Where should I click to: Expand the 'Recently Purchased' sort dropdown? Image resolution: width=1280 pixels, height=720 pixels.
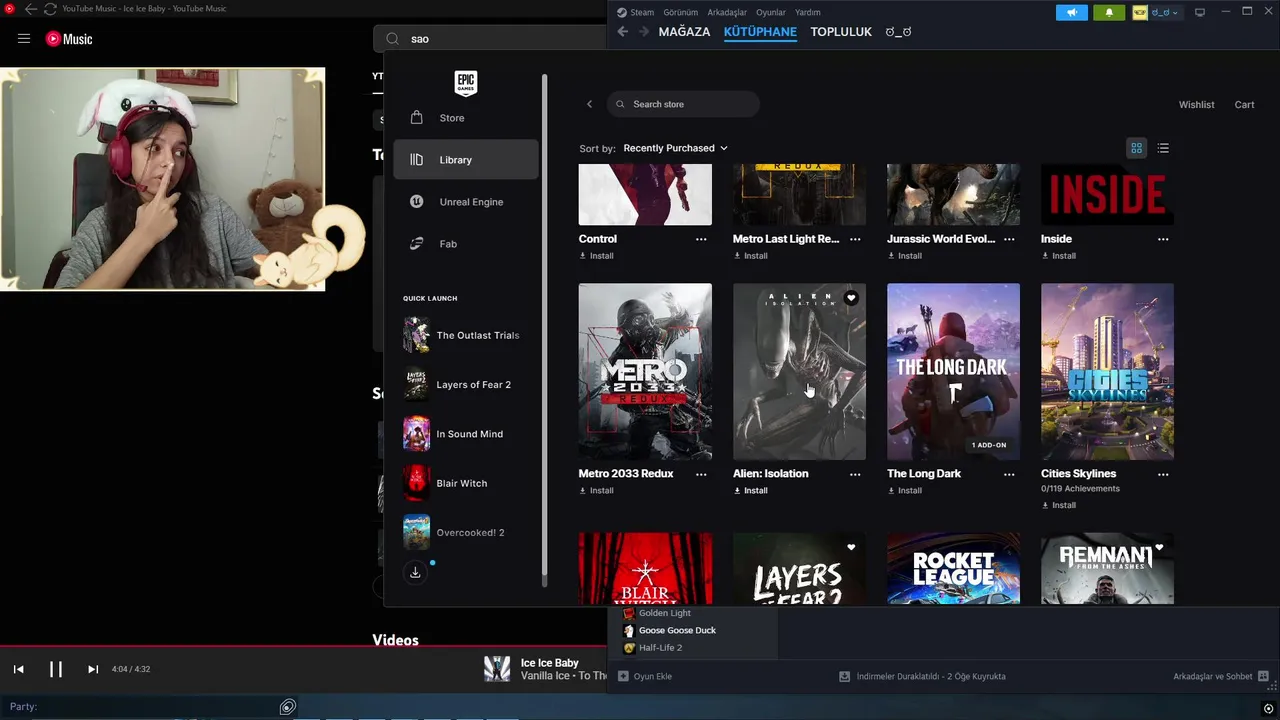coord(675,148)
